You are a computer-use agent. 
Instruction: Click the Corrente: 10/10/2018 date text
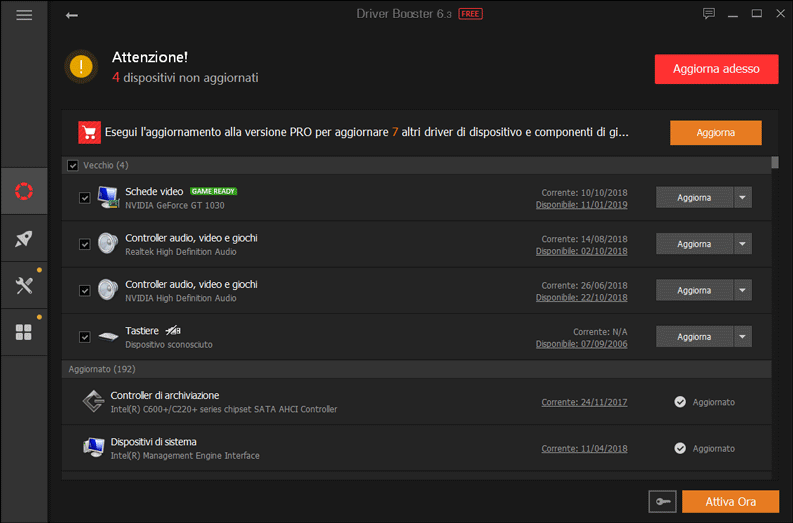(584, 193)
